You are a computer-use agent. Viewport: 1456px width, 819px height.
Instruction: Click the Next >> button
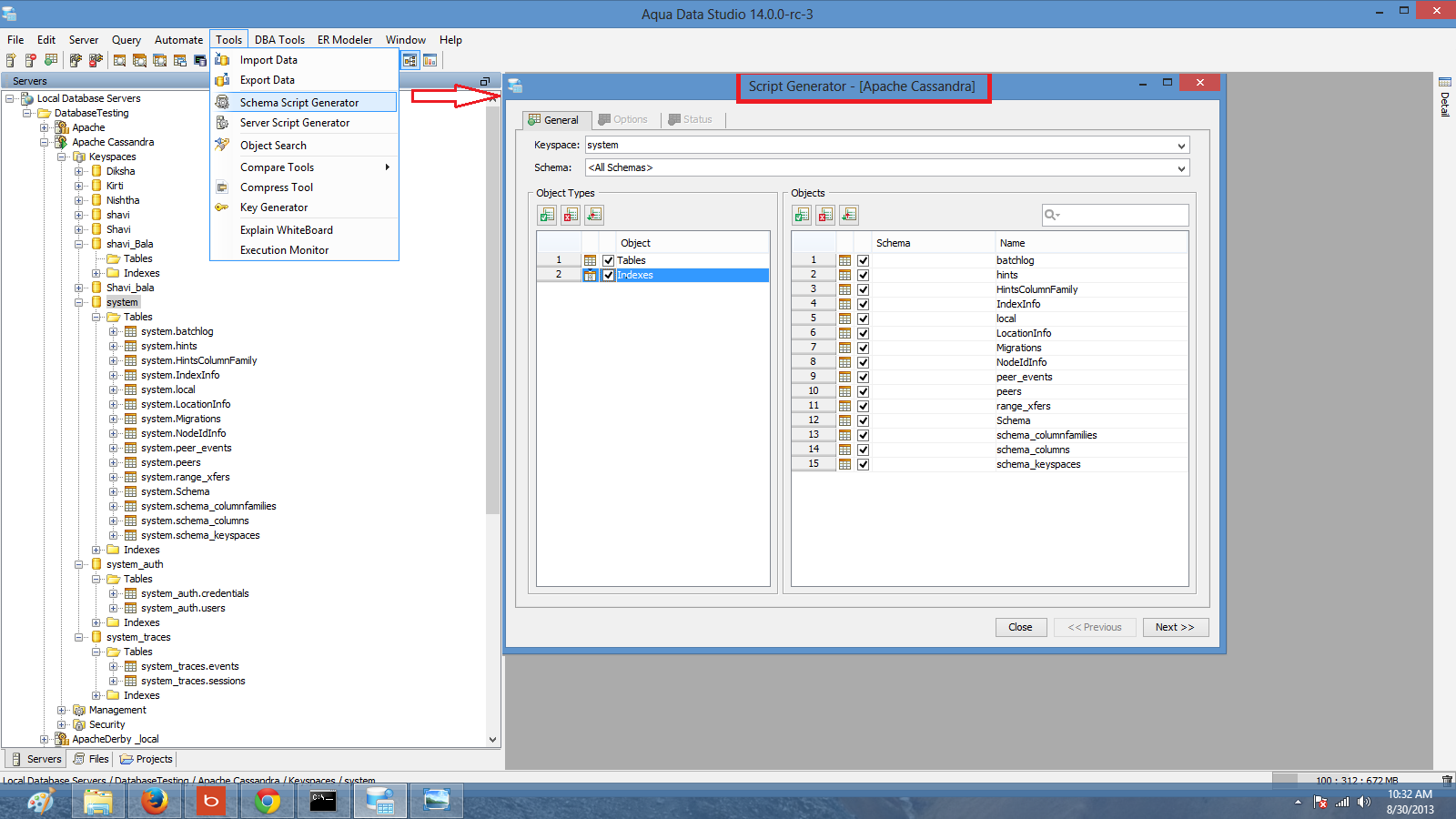(x=1175, y=627)
